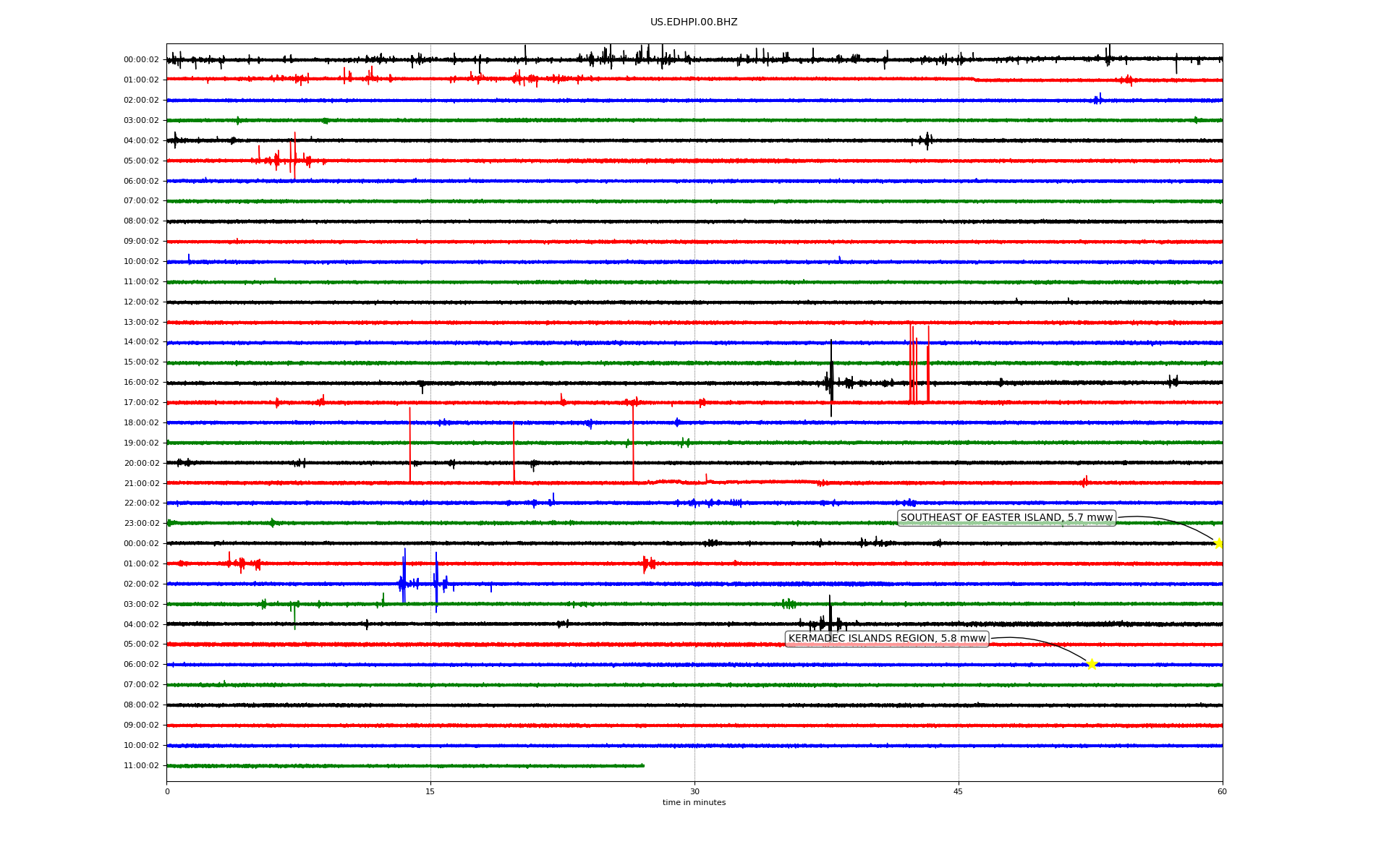Click the x-axis tick label 15
1389x868 pixels.
(430, 791)
